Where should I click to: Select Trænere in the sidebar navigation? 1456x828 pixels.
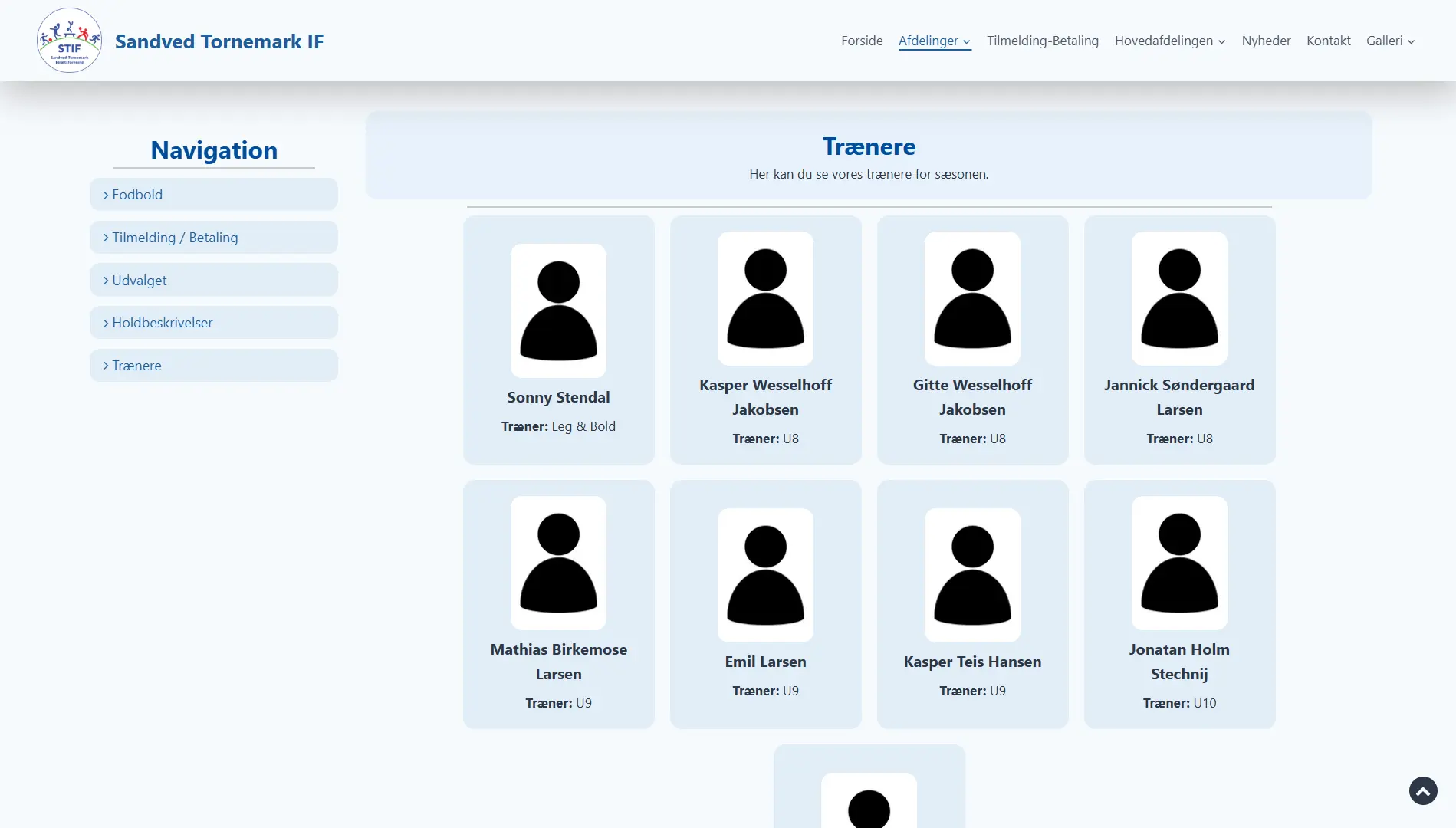[214, 366]
